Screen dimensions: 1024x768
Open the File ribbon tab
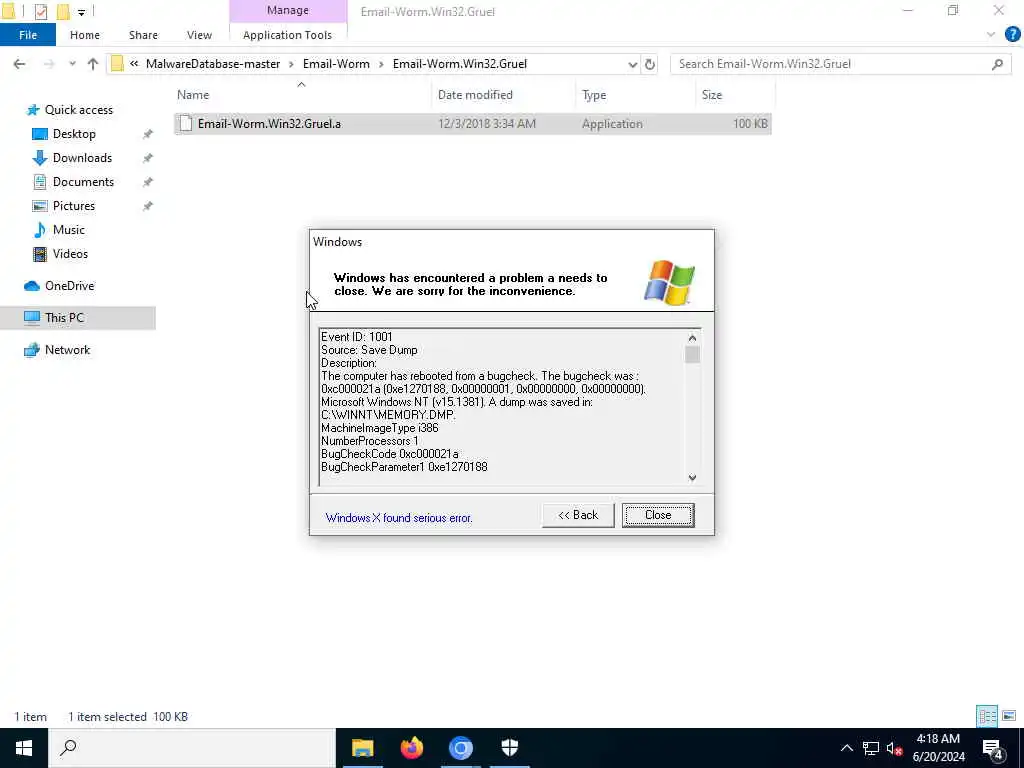coord(28,35)
